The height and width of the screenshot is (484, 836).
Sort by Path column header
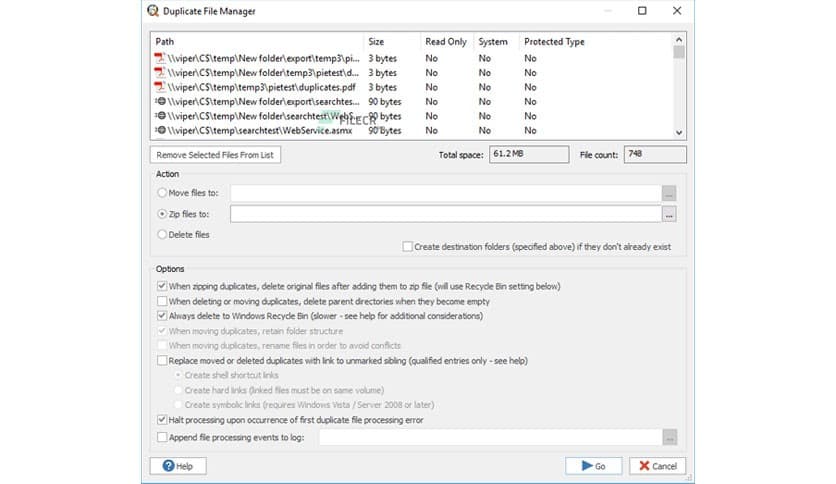click(258, 42)
